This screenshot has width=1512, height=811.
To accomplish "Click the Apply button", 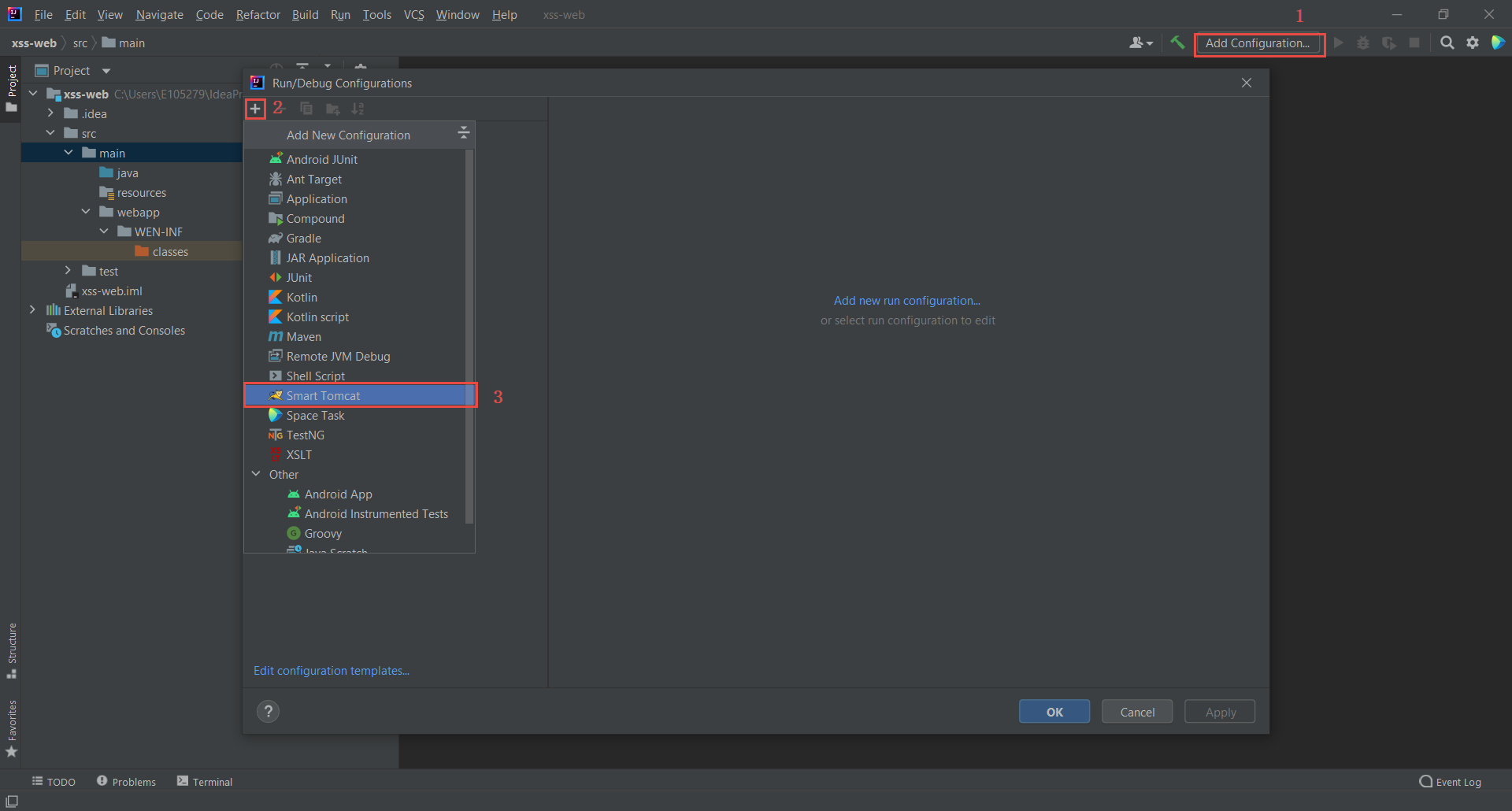I will pyautogui.click(x=1220, y=712).
